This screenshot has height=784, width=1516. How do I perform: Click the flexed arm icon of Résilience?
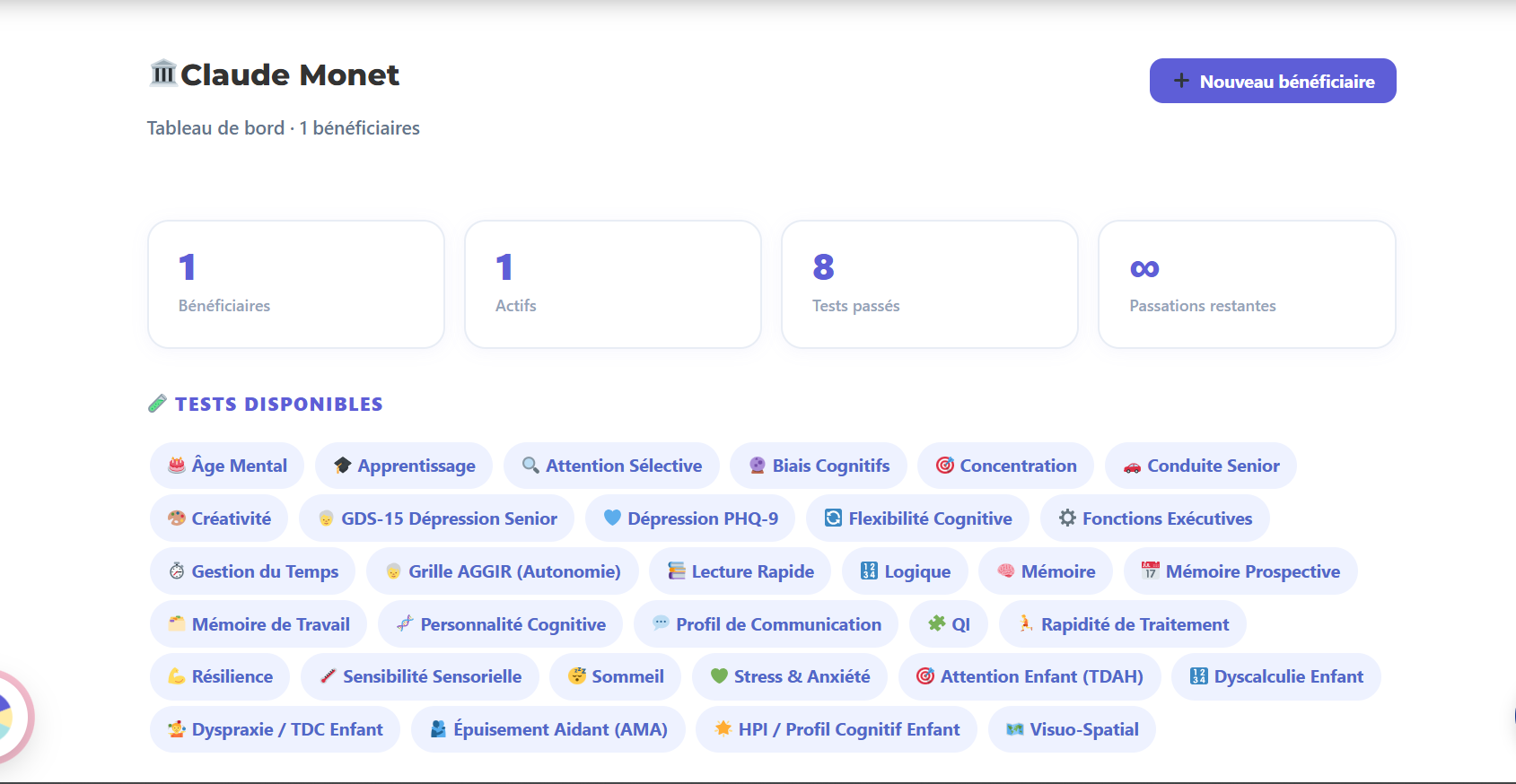[177, 676]
